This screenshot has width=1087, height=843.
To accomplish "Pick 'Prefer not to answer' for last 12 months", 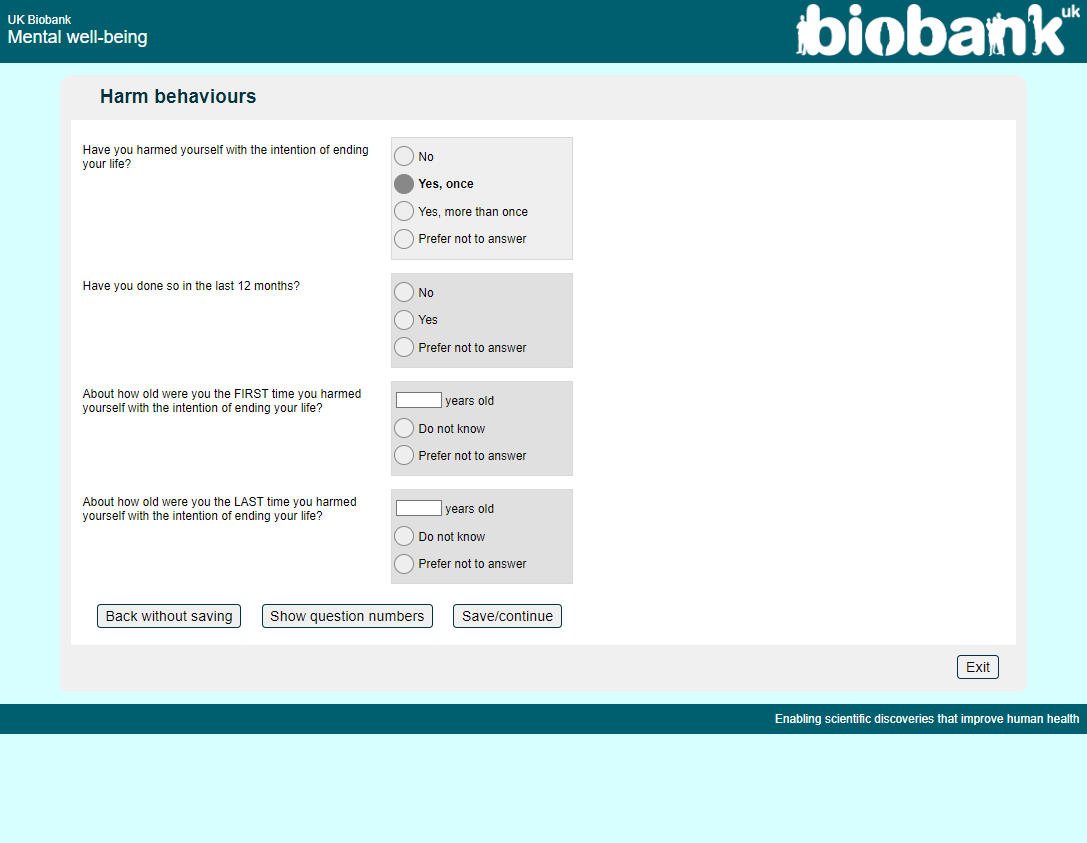I will pos(404,347).
